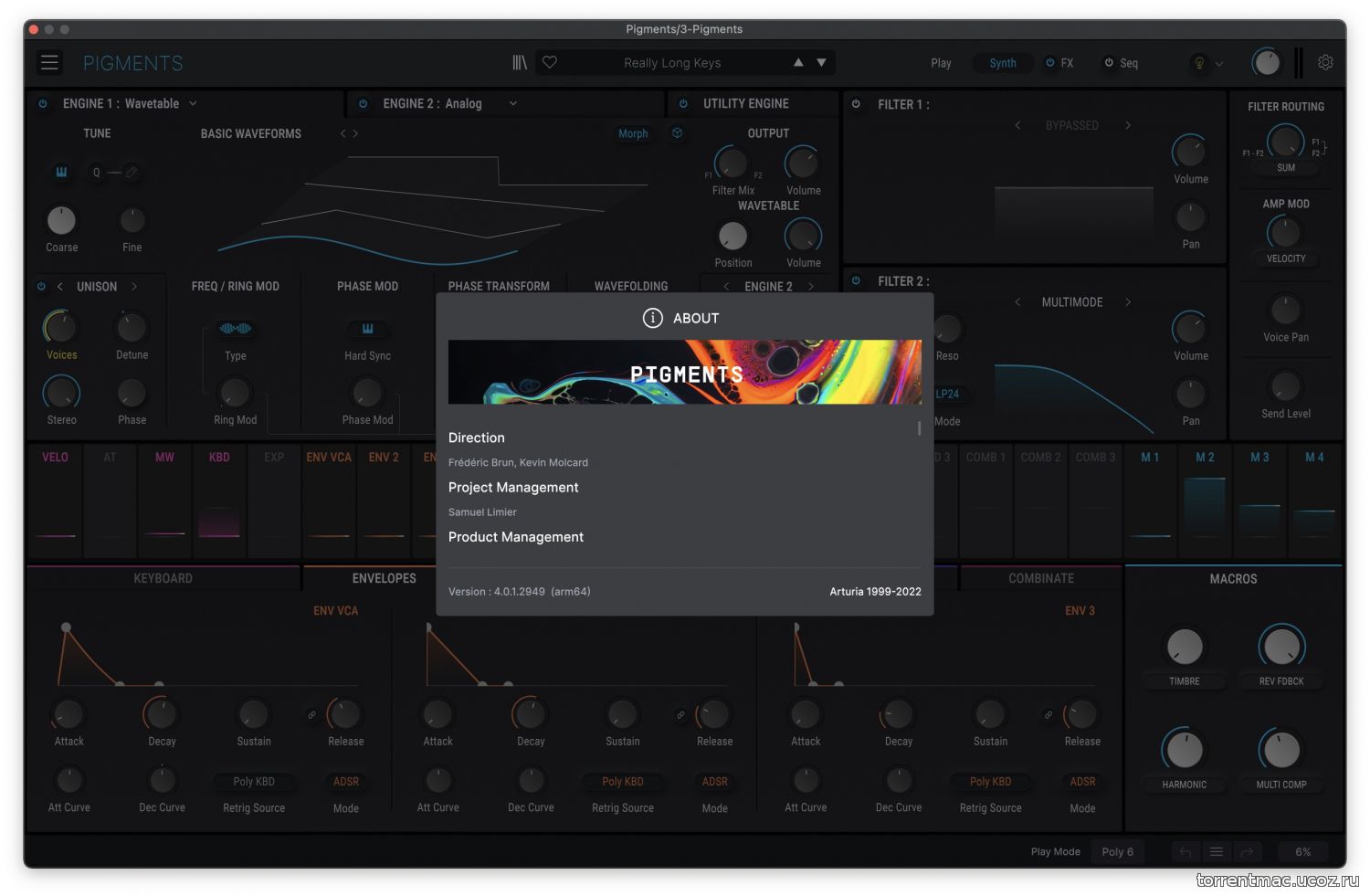Click the MW mod wheel source slot
This screenshot has width=1370, height=896.
[x=164, y=501]
